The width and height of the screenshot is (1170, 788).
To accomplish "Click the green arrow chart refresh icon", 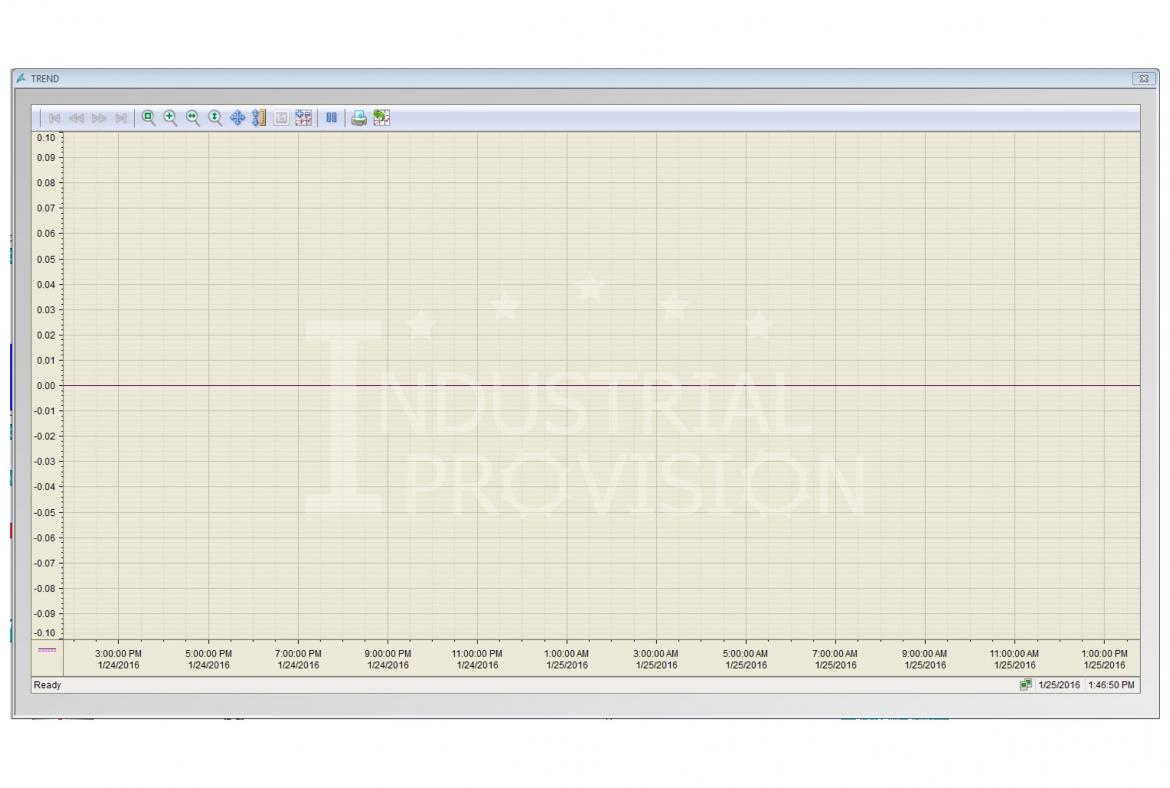I will pyautogui.click(x=381, y=118).
